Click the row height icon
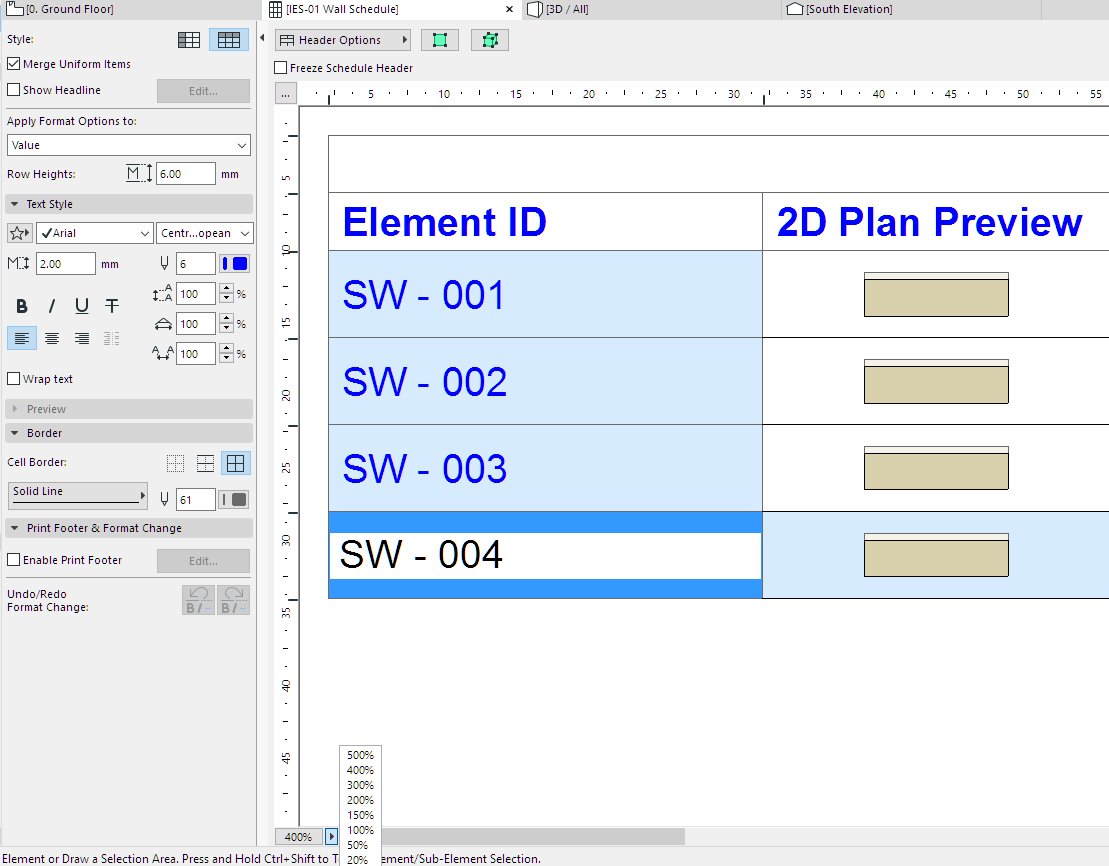Viewport: 1109px width, 866px height. pyautogui.click(x=139, y=173)
